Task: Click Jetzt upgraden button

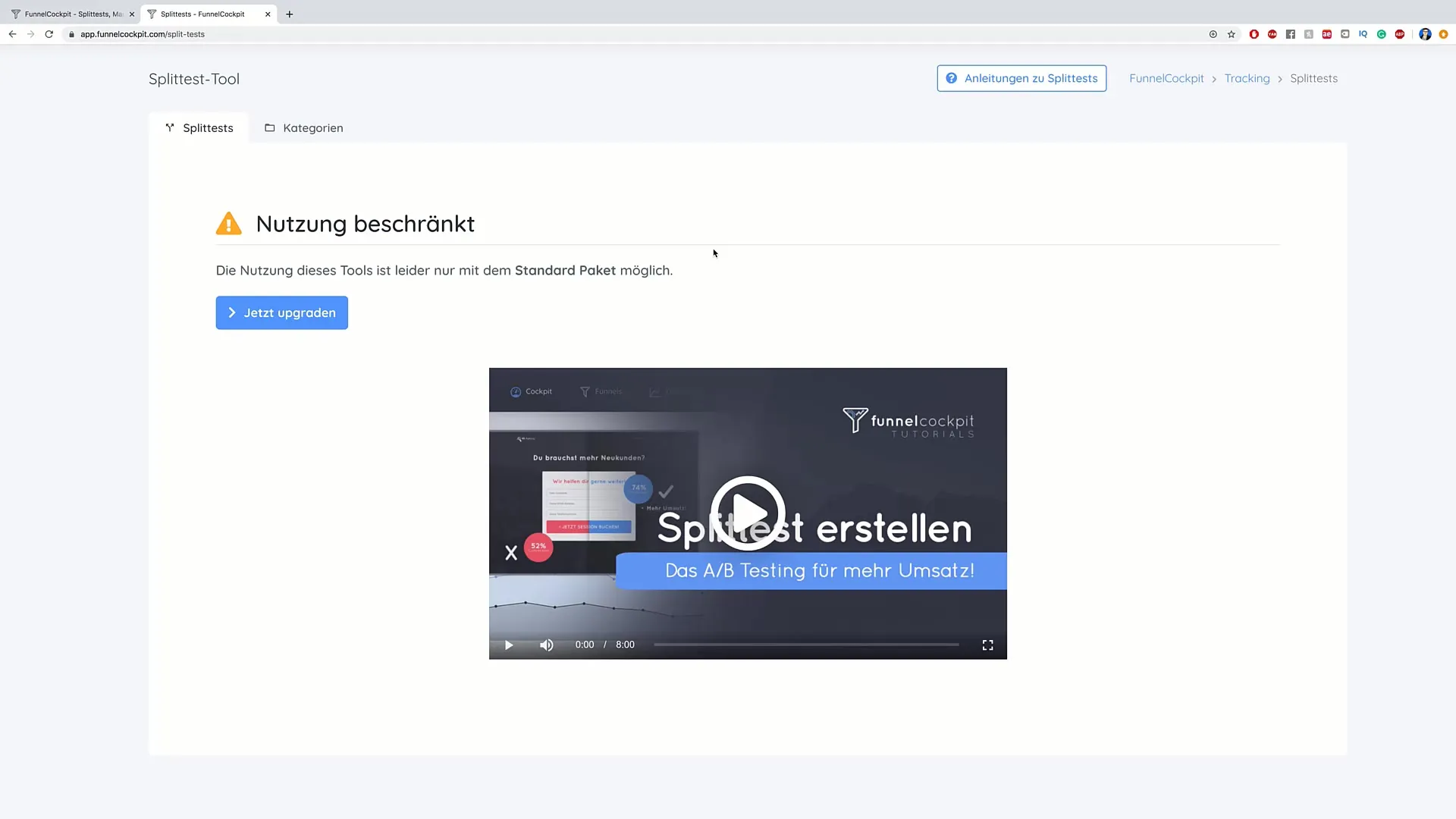Action: (282, 312)
